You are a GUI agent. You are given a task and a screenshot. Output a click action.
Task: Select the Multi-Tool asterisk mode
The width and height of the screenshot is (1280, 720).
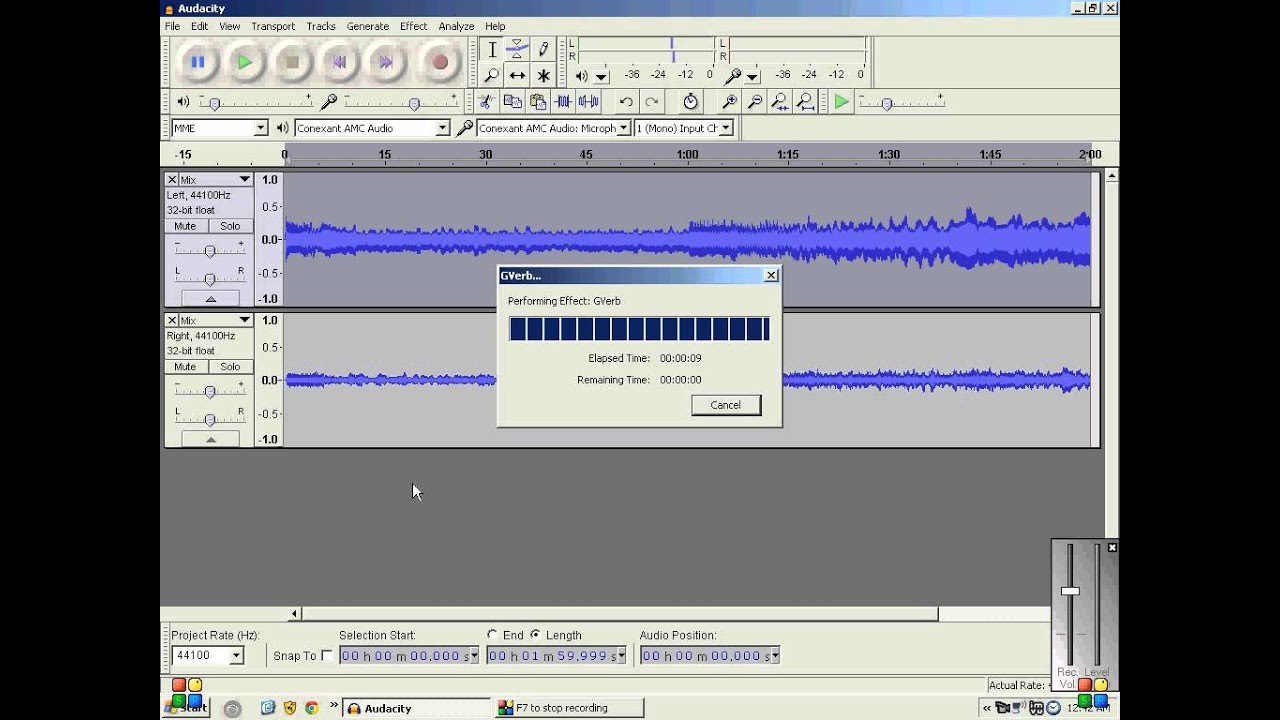coord(543,75)
